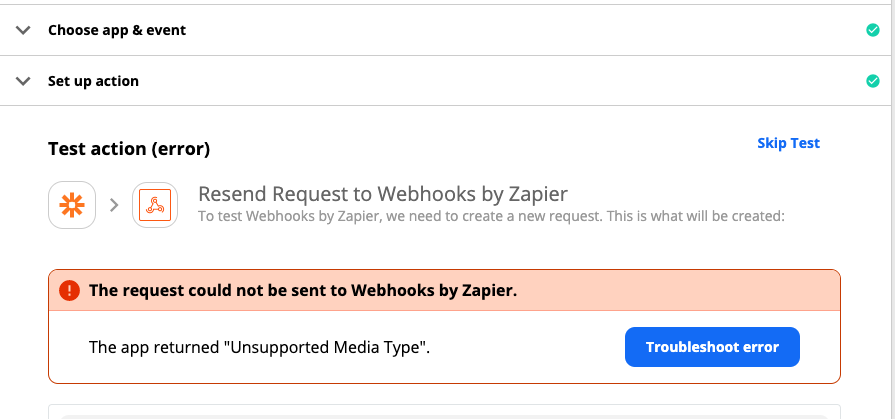The width and height of the screenshot is (895, 419).
Task: Click the Webhooks by Zapier words in banner
Action: pyautogui.click(x=434, y=291)
